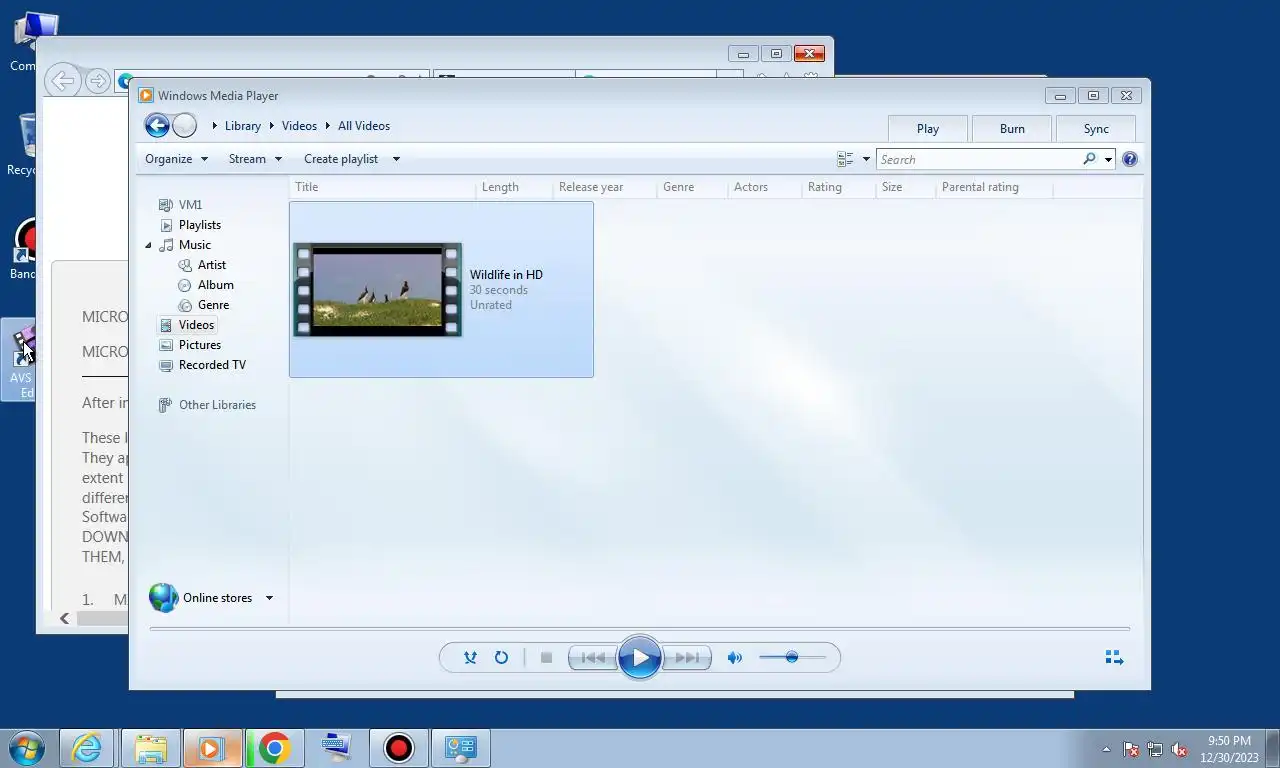
Task: Open Chrome from the taskbar
Action: [274, 748]
